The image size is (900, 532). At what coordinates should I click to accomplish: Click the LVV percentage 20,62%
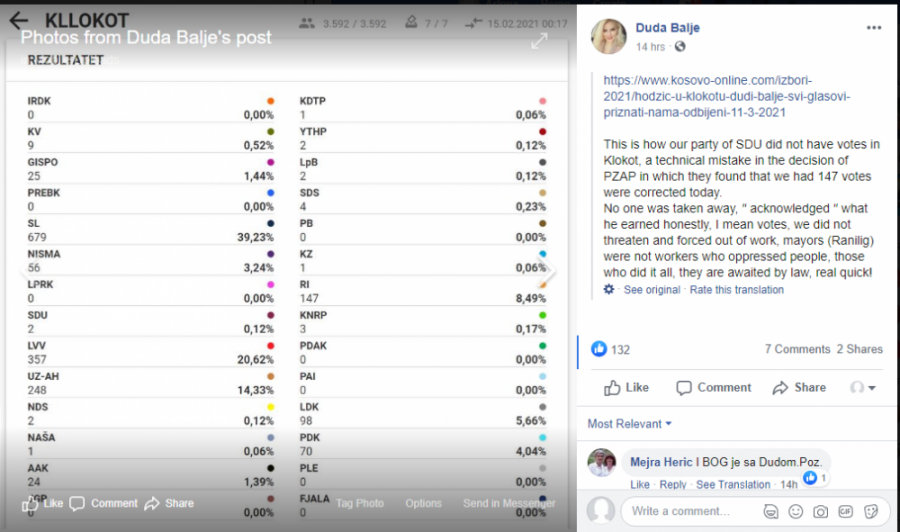click(255, 360)
